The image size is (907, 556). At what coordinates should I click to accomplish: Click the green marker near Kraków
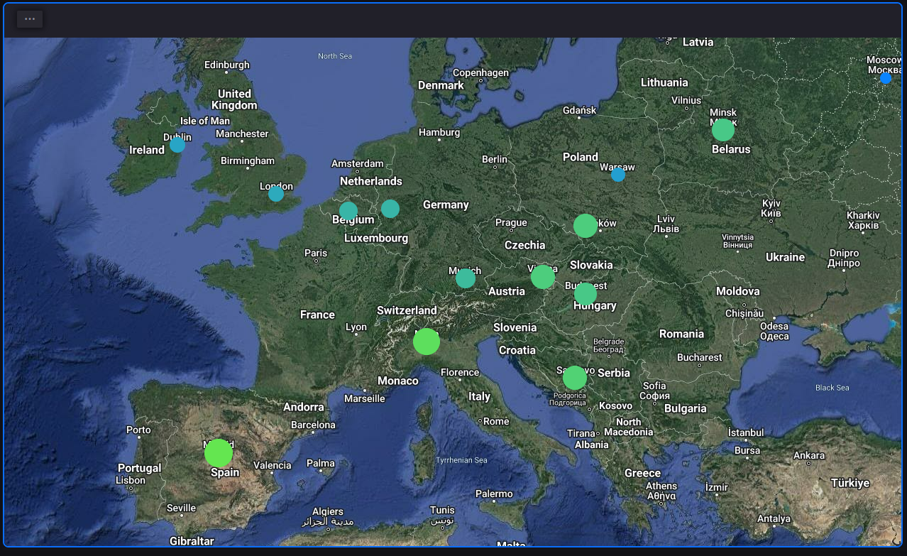pyautogui.click(x=585, y=226)
